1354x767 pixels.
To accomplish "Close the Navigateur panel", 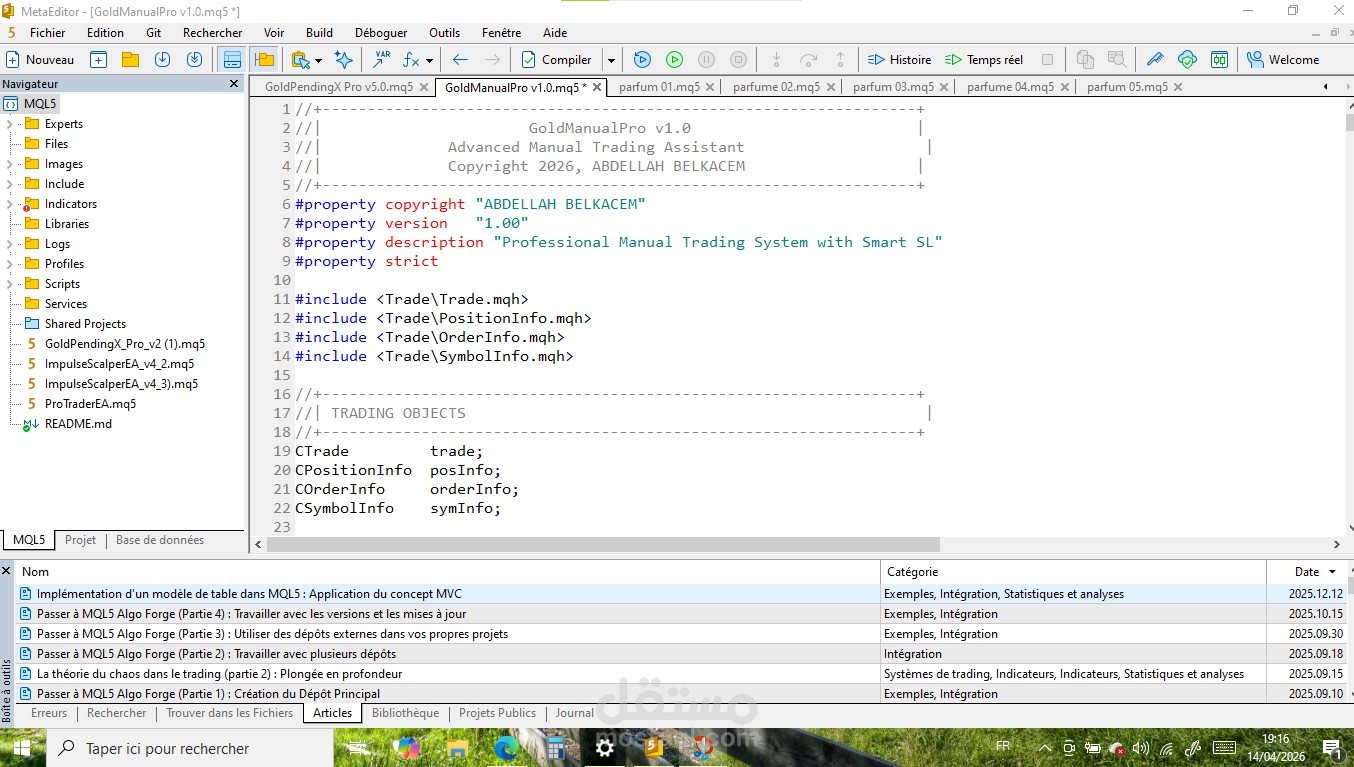I will pyautogui.click(x=234, y=84).
